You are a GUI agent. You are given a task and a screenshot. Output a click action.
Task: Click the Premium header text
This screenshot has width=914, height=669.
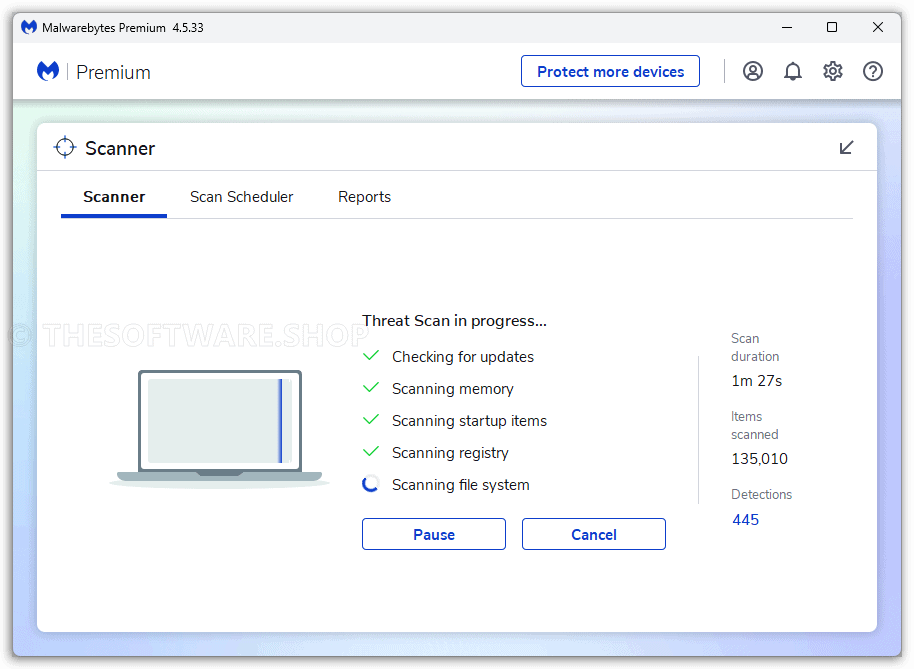(113, 72)
